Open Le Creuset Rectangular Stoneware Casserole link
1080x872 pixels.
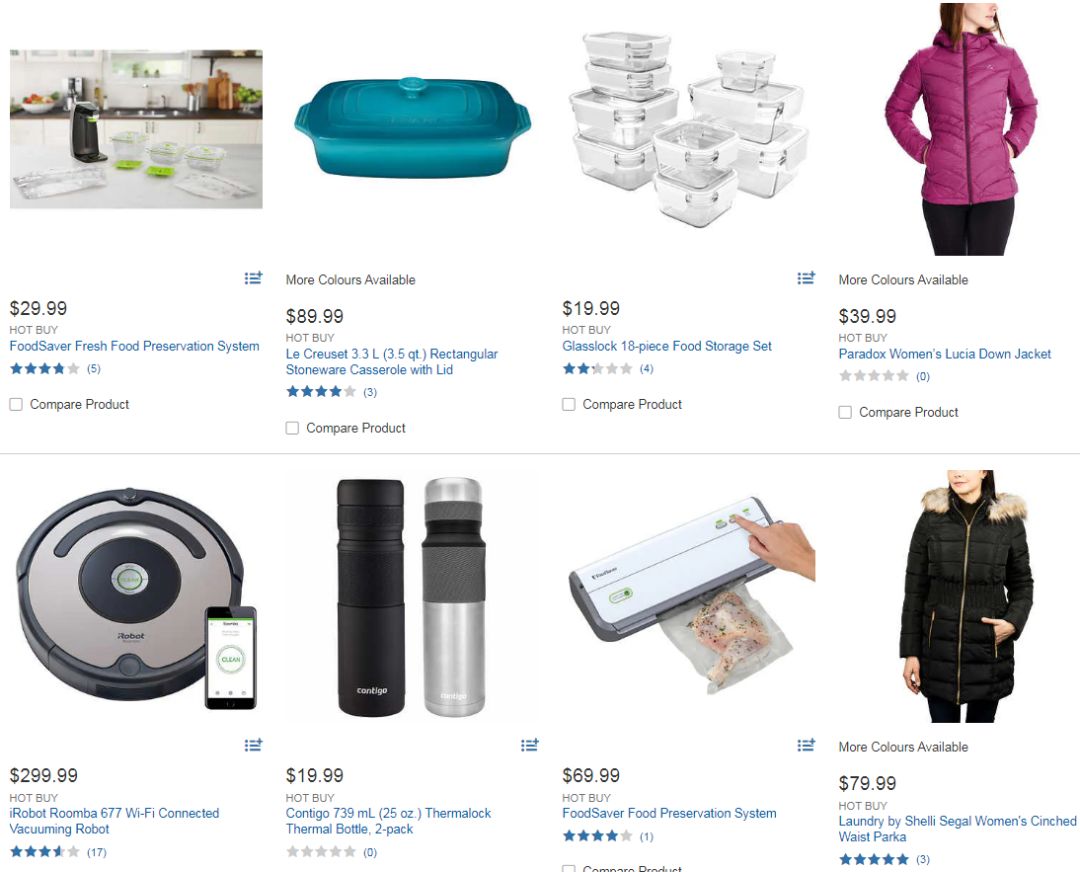tap(391, 362)
